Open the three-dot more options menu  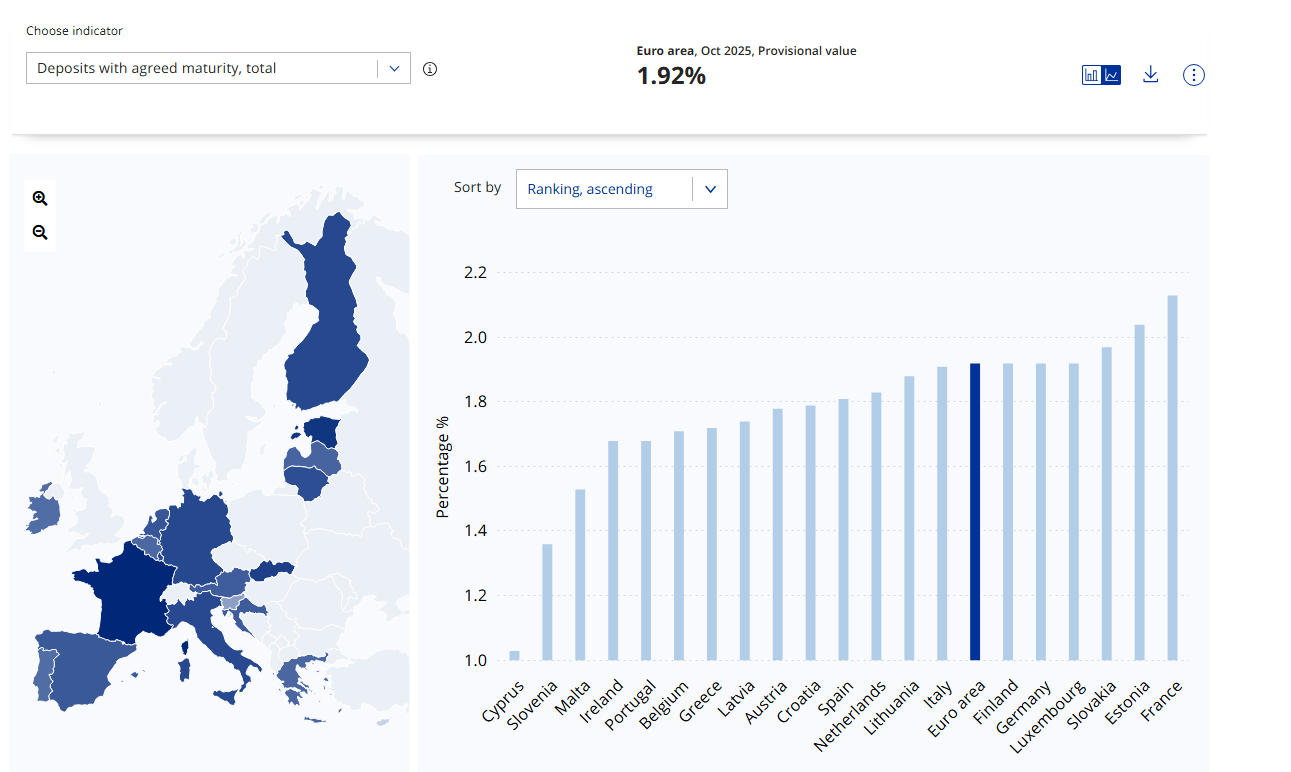click(x=1193, y=75)
